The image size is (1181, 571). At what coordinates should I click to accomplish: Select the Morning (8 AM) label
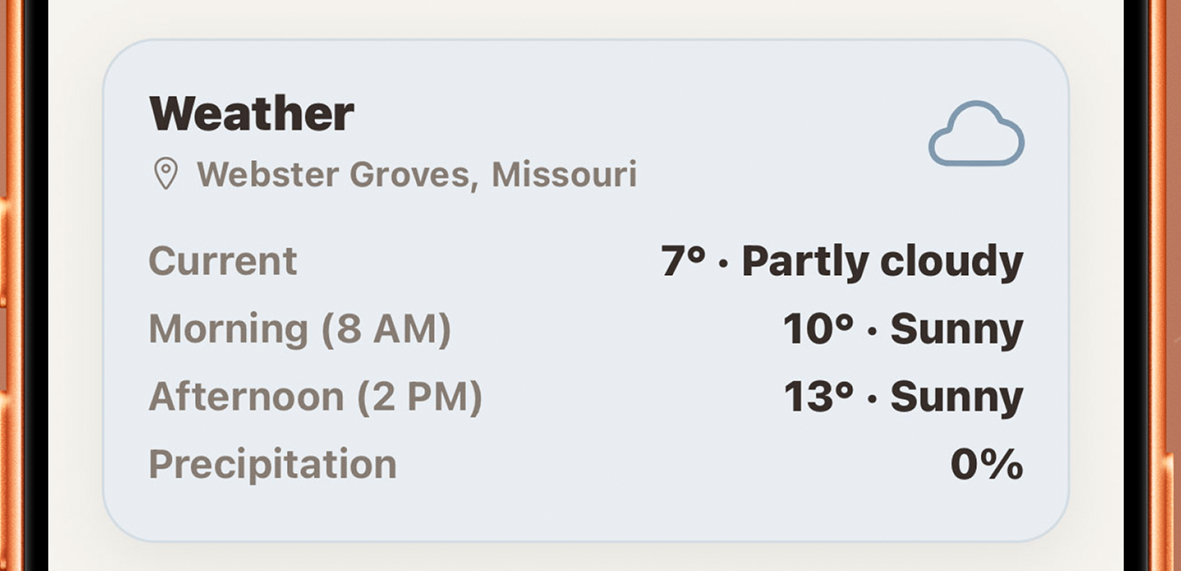(300, 329)
